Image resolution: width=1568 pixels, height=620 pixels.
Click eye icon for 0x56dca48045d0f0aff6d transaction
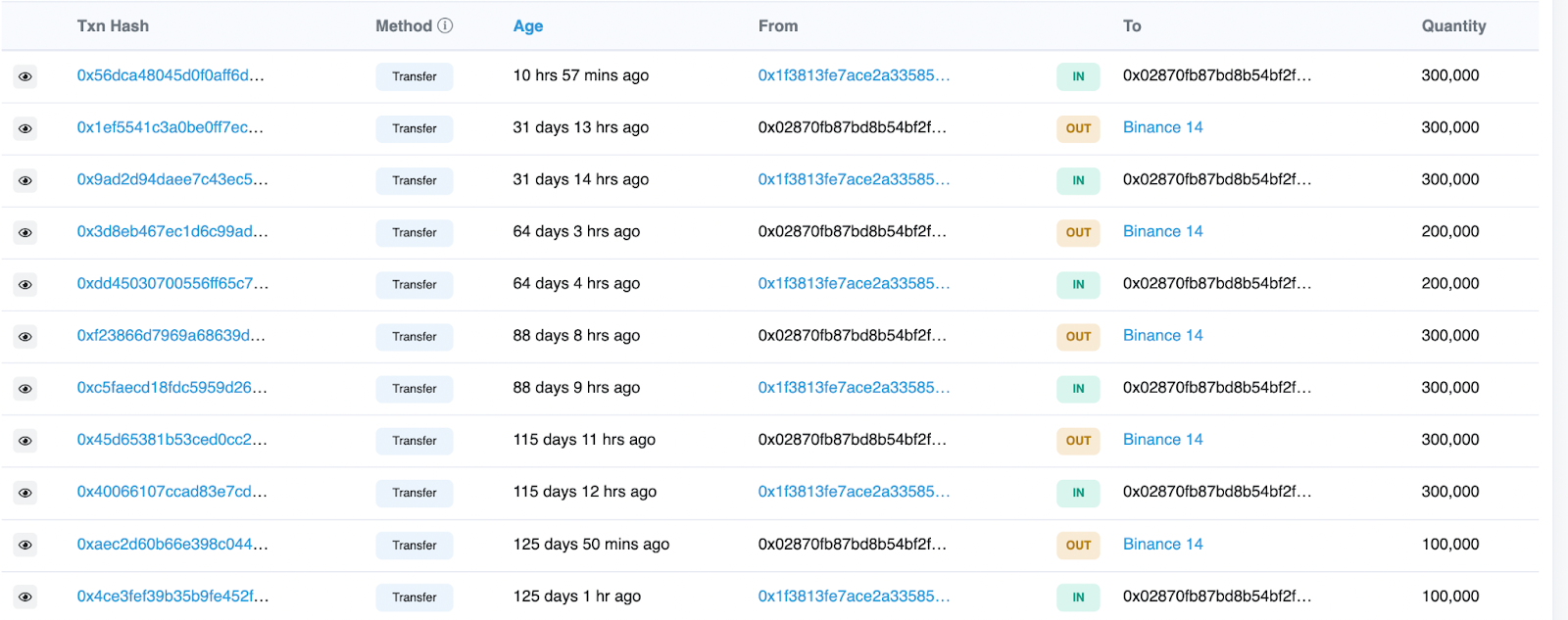(25, 76)
